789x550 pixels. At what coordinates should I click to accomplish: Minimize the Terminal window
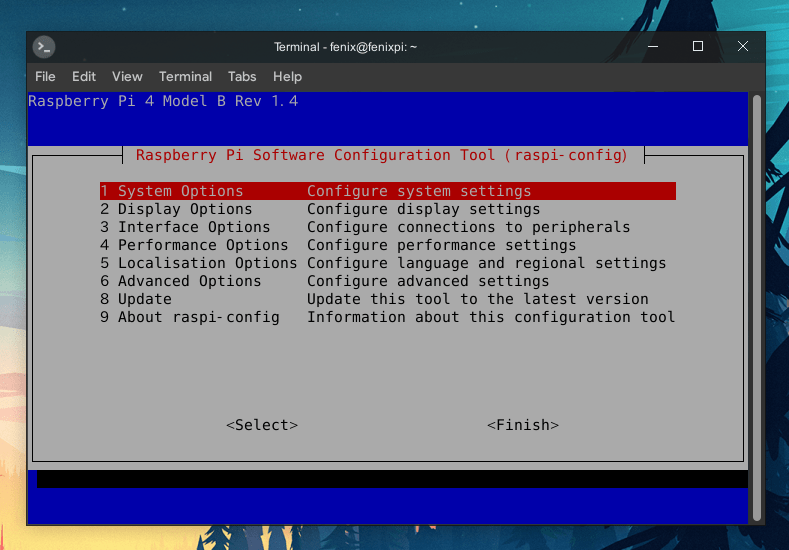(x=653, y=47)
